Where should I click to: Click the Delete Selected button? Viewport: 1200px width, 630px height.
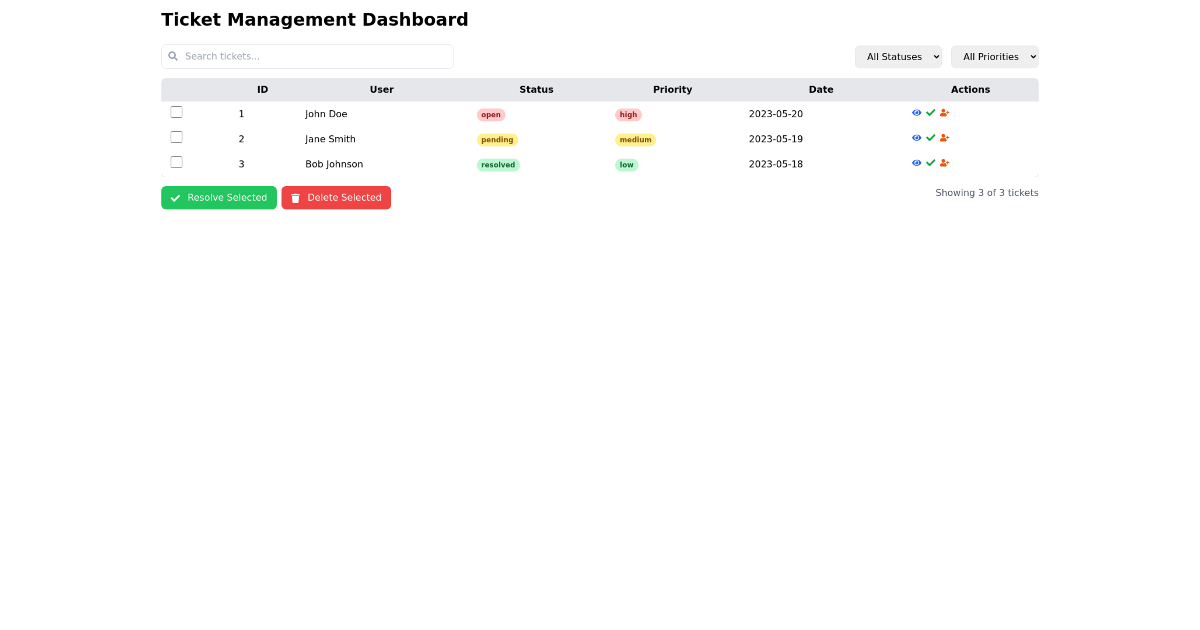[336, 197]
